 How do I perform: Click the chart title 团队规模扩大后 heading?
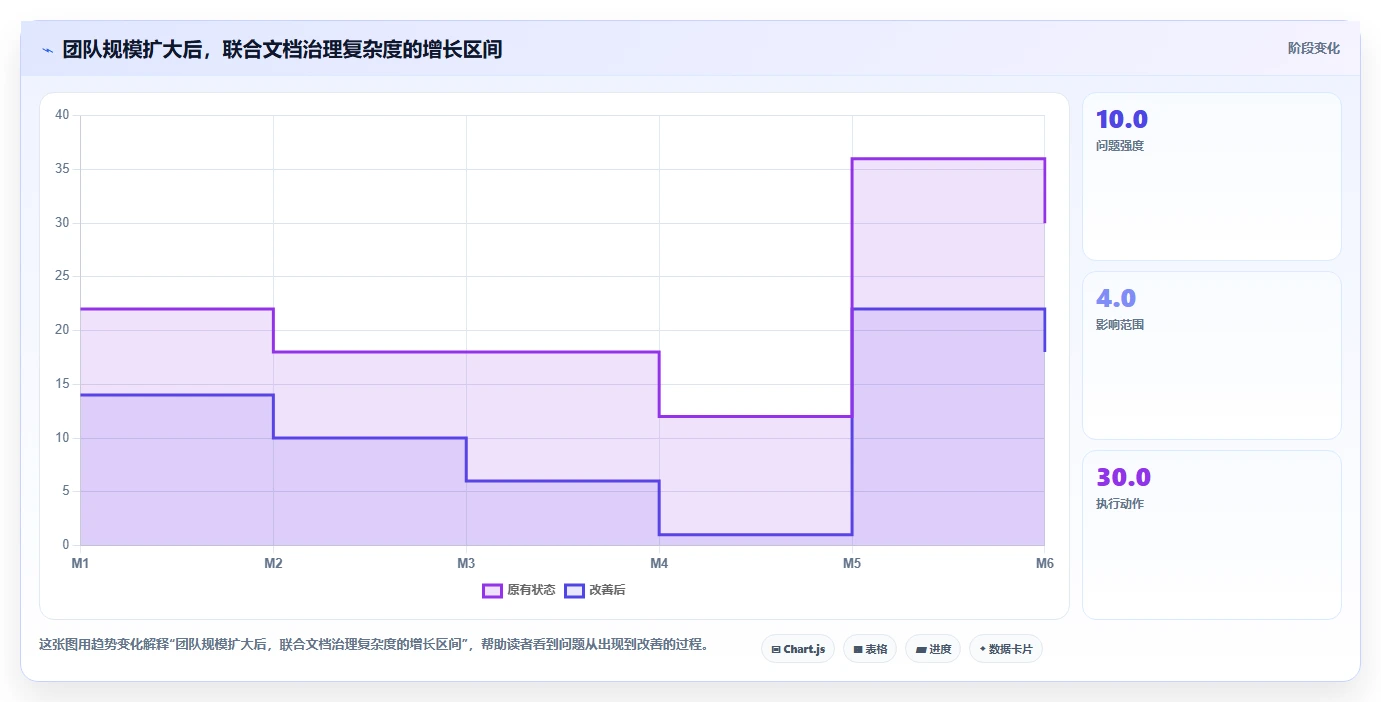pos(282,49)
